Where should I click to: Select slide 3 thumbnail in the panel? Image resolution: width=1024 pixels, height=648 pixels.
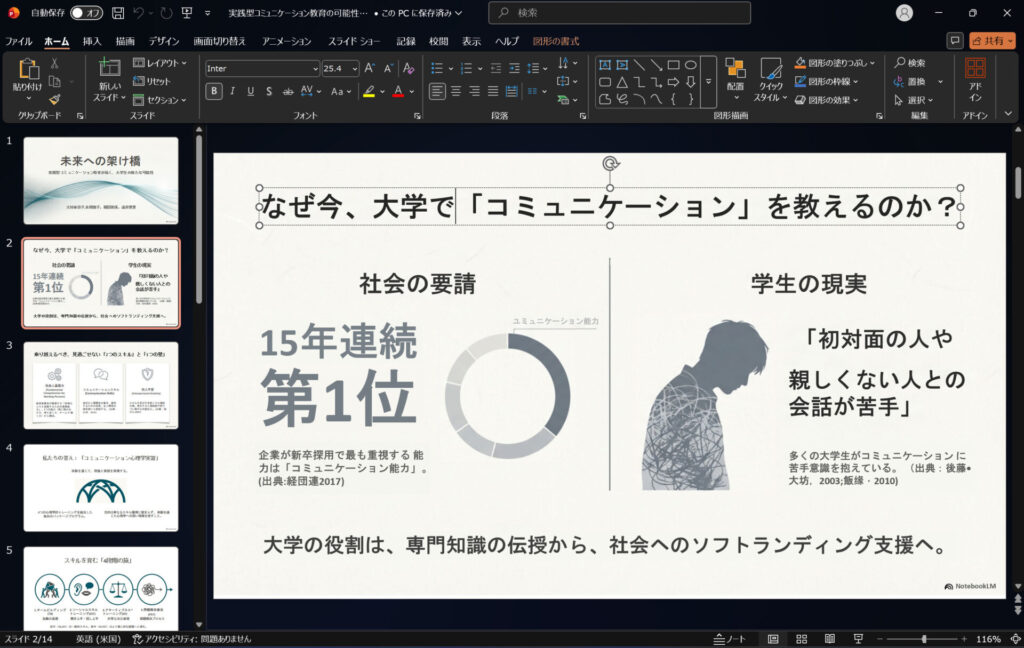coord(100,385)
